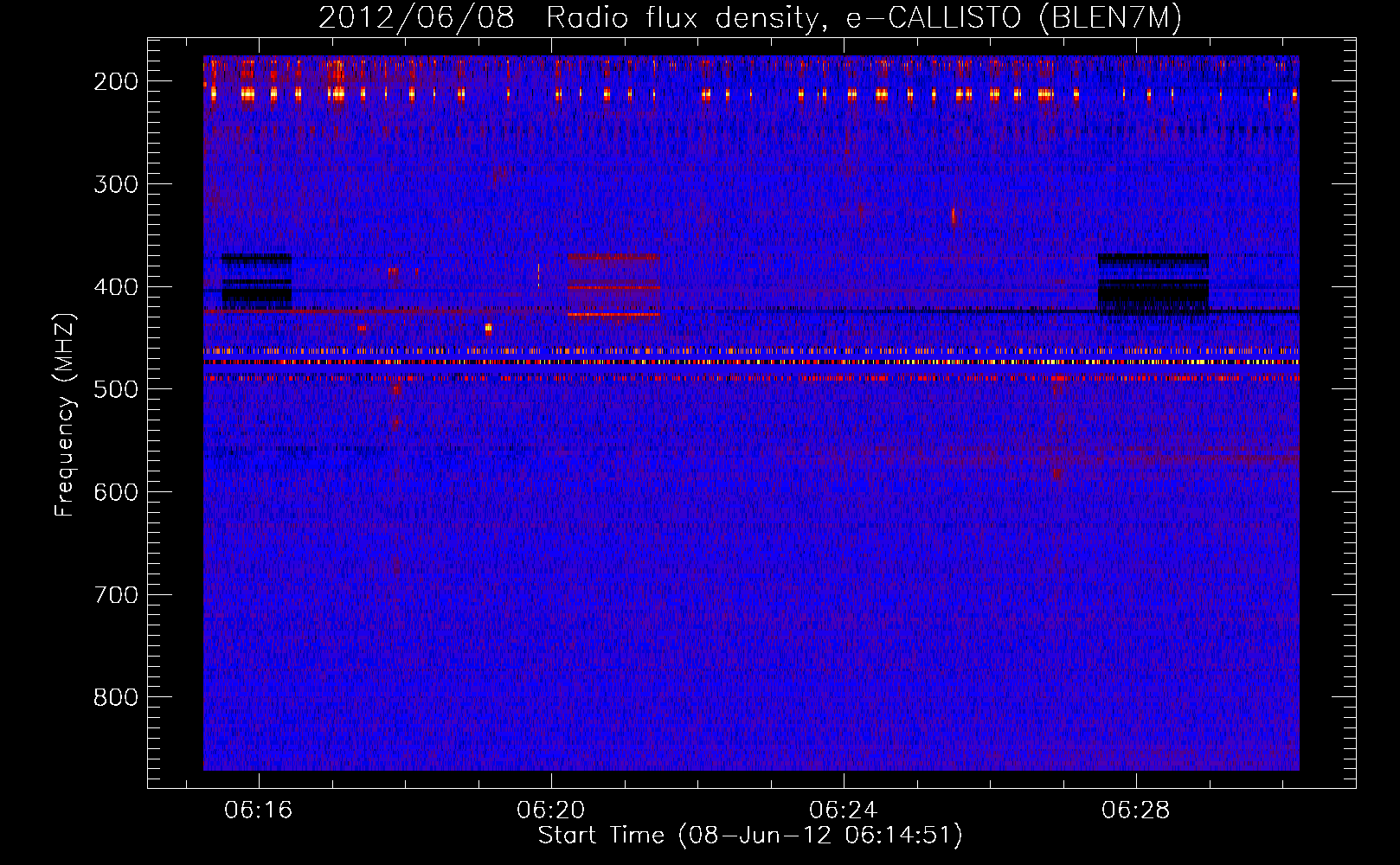Click the dark block near 06:28 at 400 MHz
The height and width of the screenshot is (865, 1400).
pyautogui.click(x=1153, y=283)
